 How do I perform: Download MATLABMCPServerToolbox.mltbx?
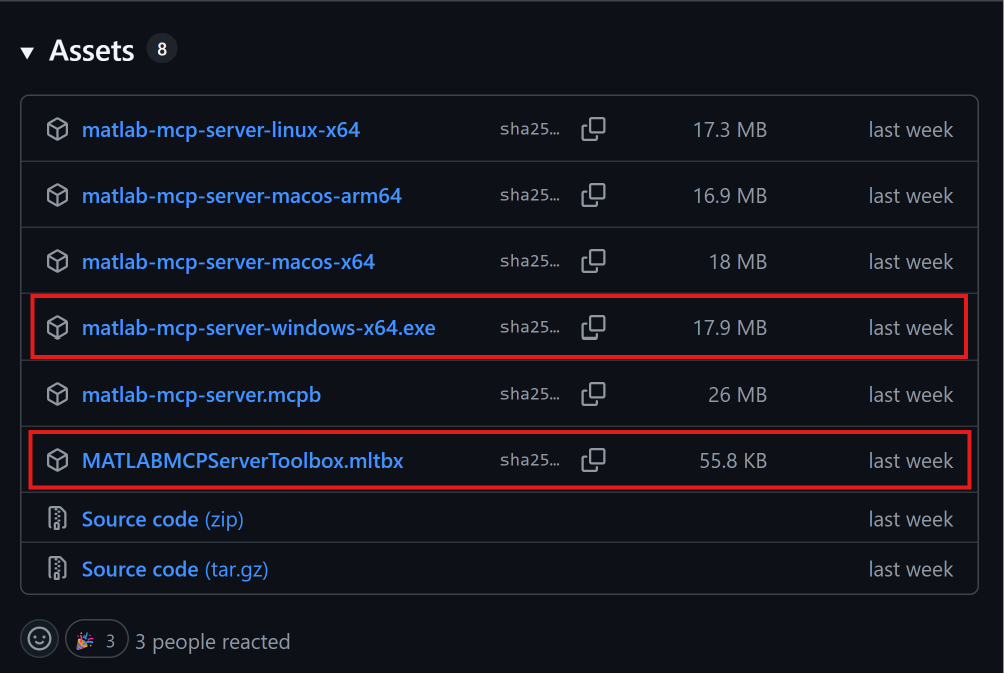click(x=243, y=461)
